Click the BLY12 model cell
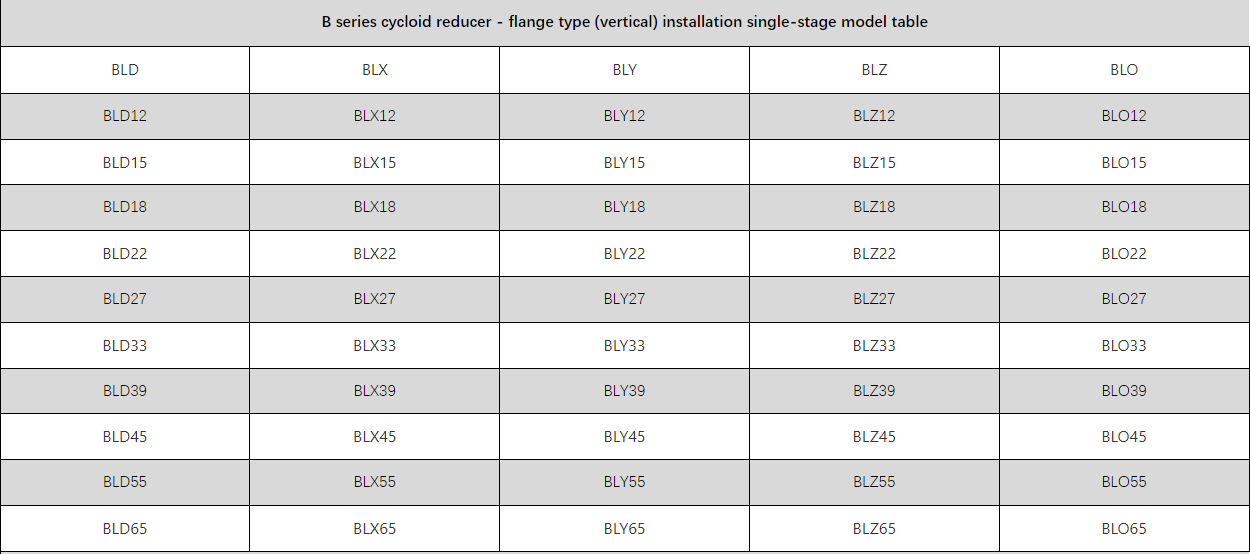Screen dimensions: 1250x554 click(x=625, y=116)
